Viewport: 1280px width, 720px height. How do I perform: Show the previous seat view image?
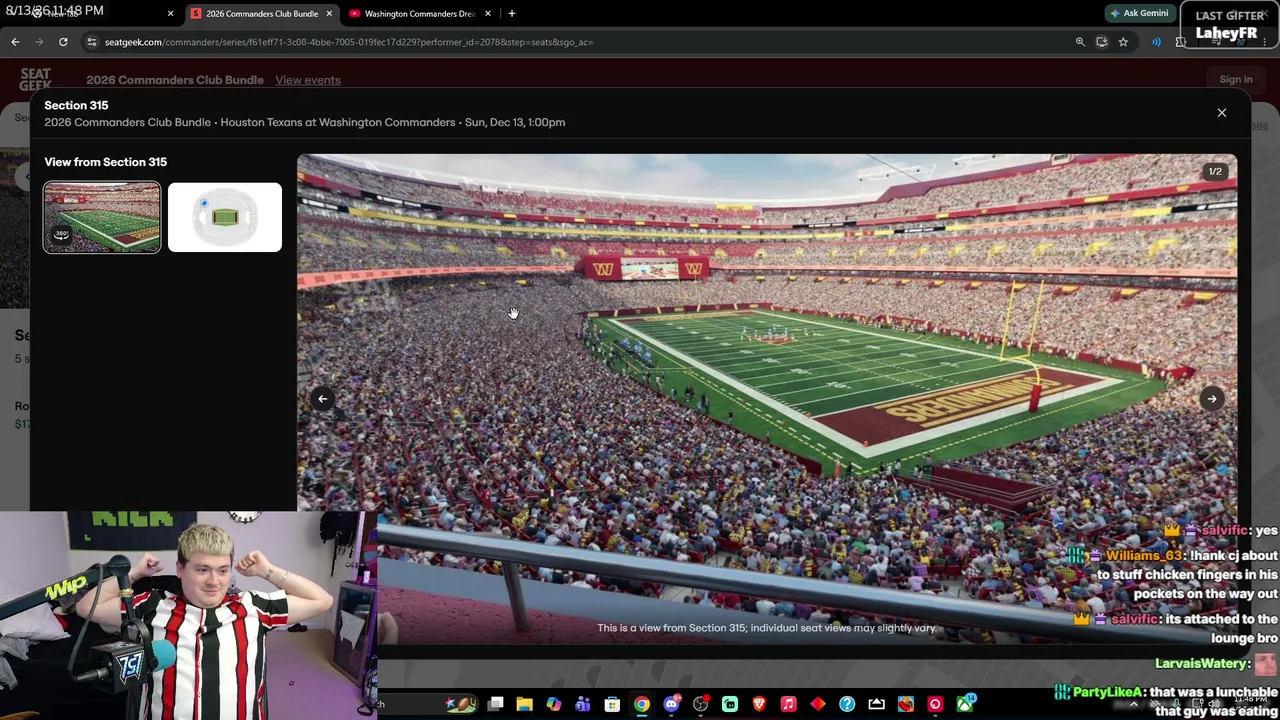point(322,399)
